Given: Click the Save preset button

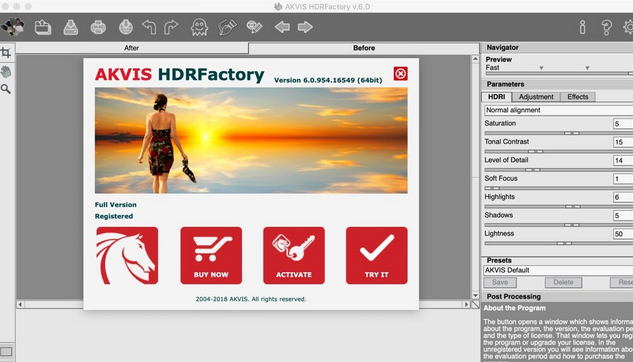Looking at the screenshot, I should click(x=500, y=282).
